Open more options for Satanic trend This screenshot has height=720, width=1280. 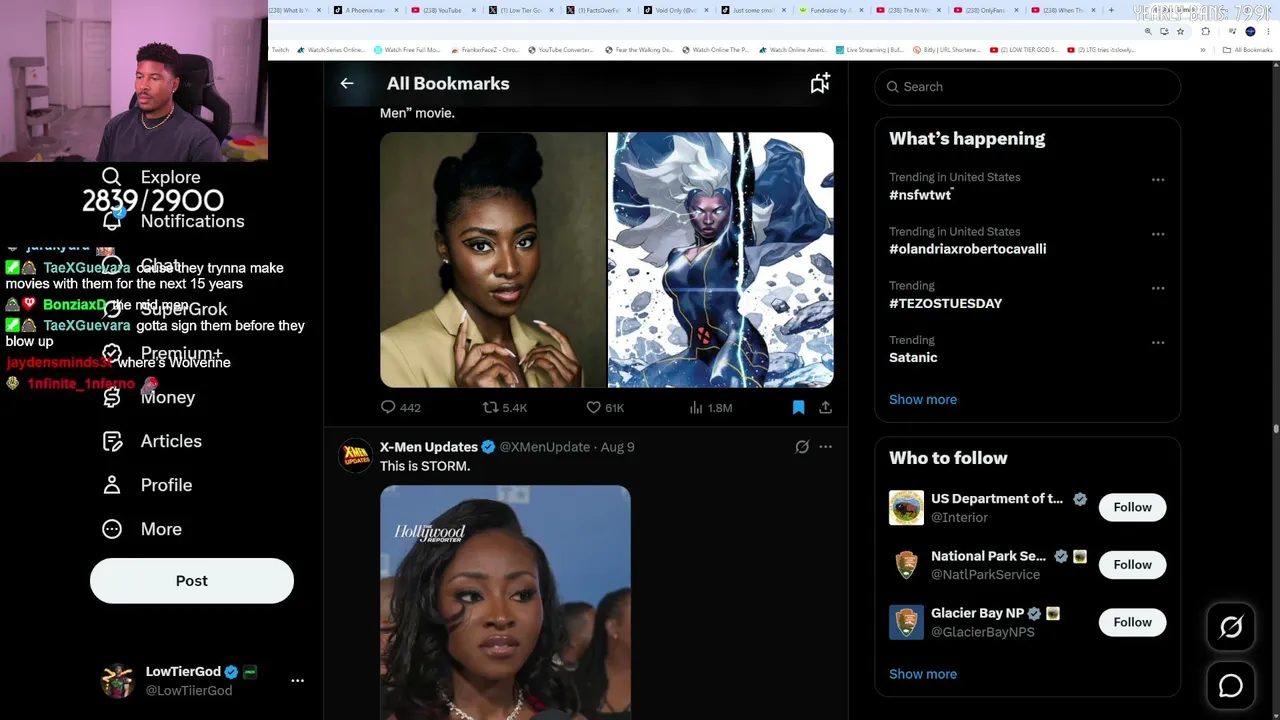pyautogui.click(x=1158, y=342)
